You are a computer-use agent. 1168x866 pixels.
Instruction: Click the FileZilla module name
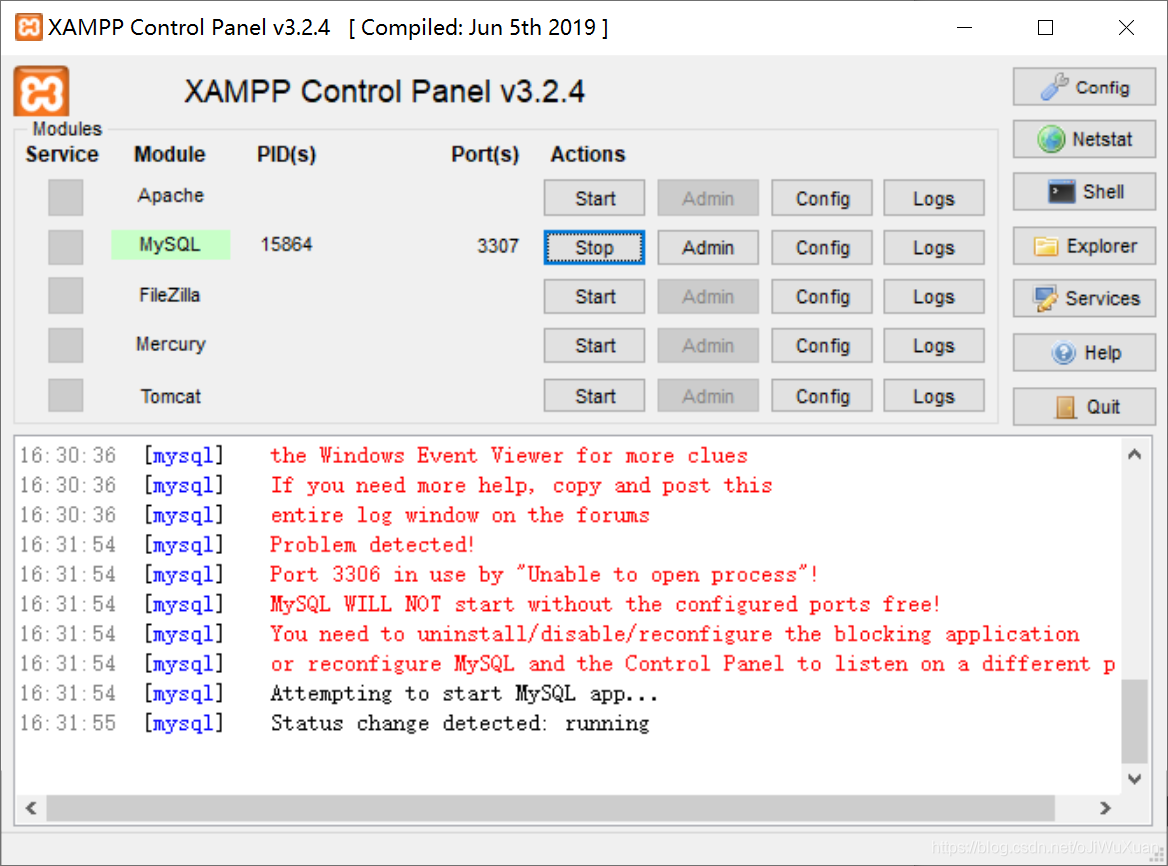tap(170, 295)
